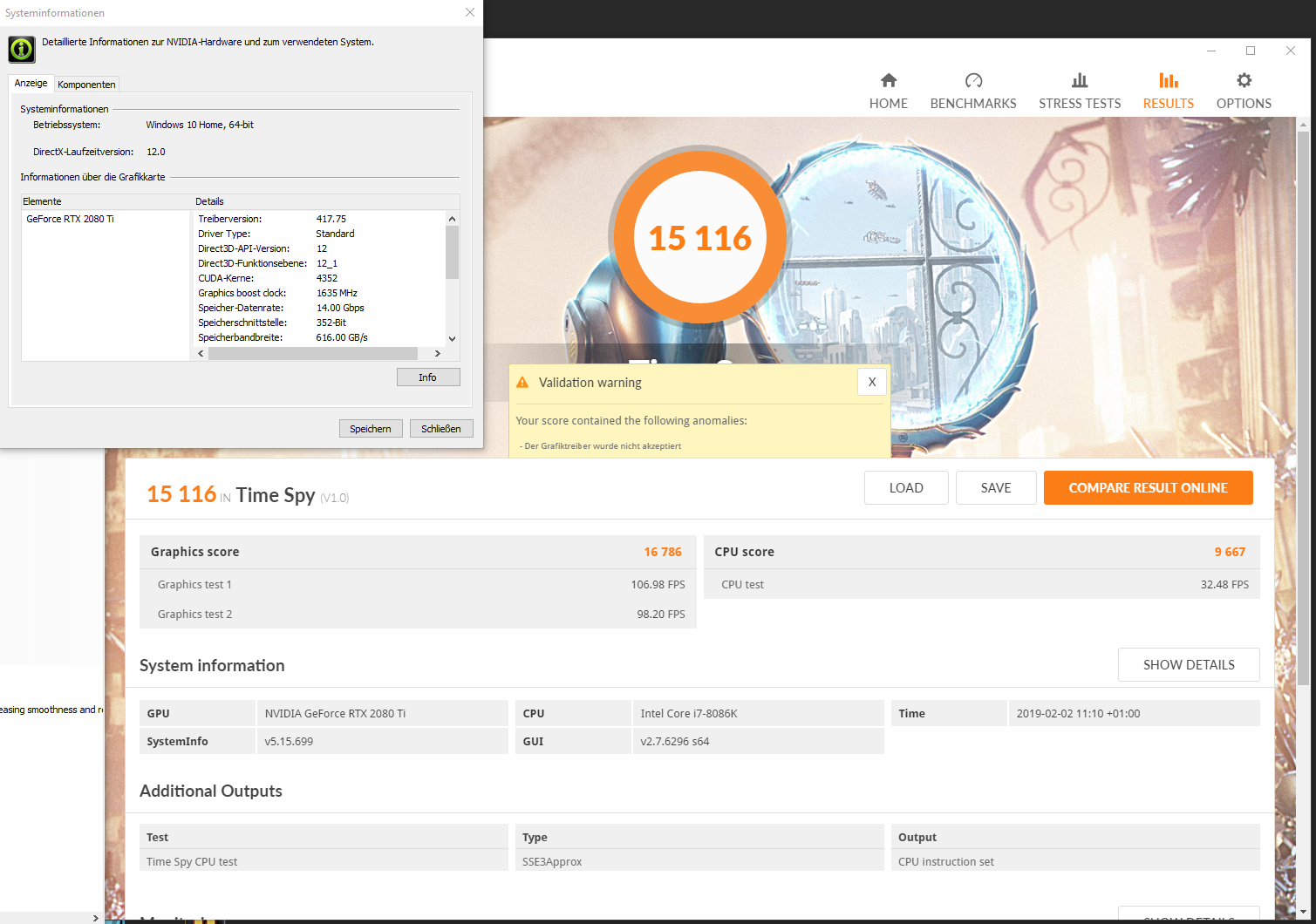Click the Speicher-Datenrate value 14.00 Gbps
The height and width of the screenshot is (924, 1316).
click(x=340, y=308)
